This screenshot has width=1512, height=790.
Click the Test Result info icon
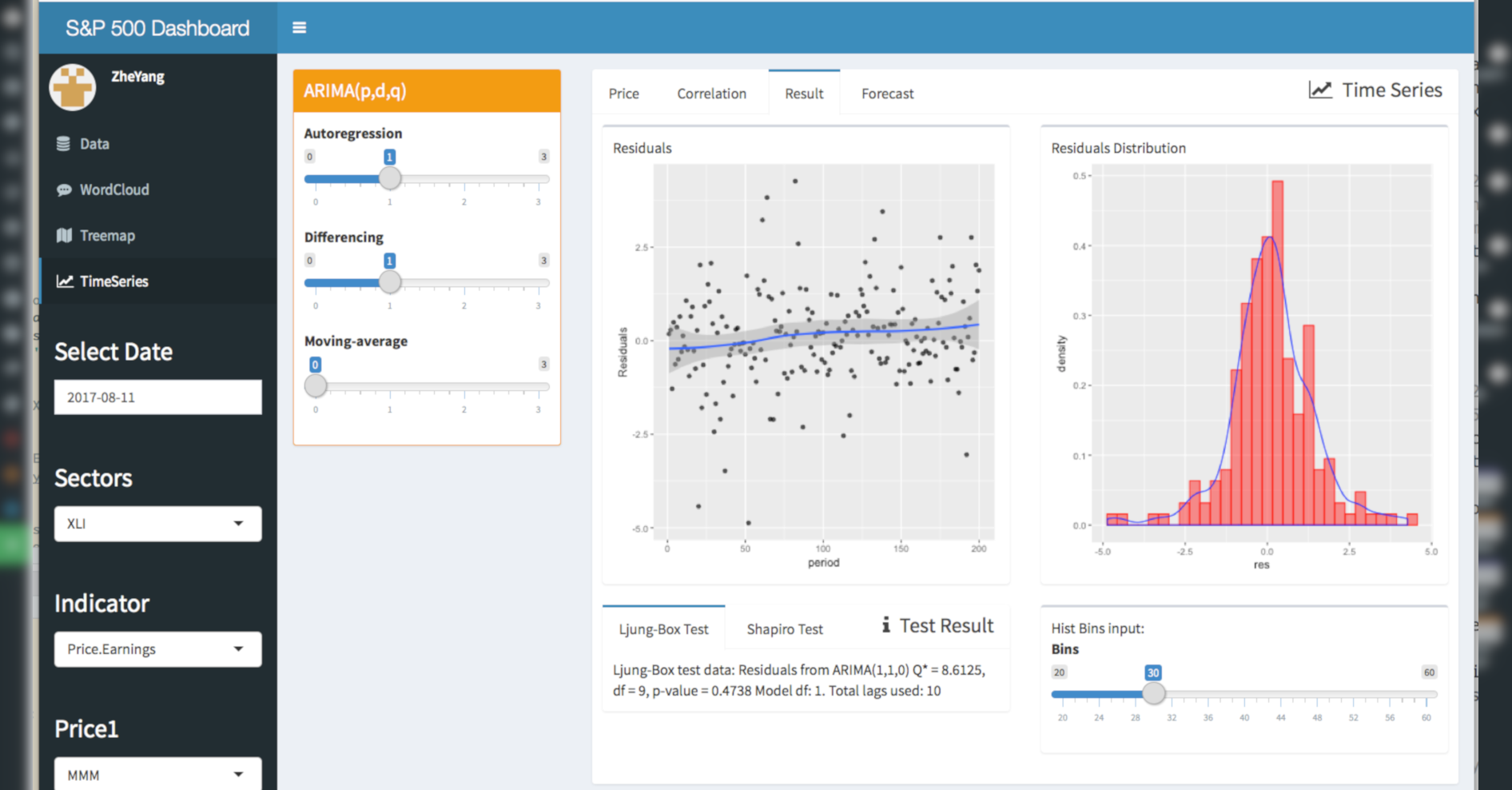(x=885, y=625)
